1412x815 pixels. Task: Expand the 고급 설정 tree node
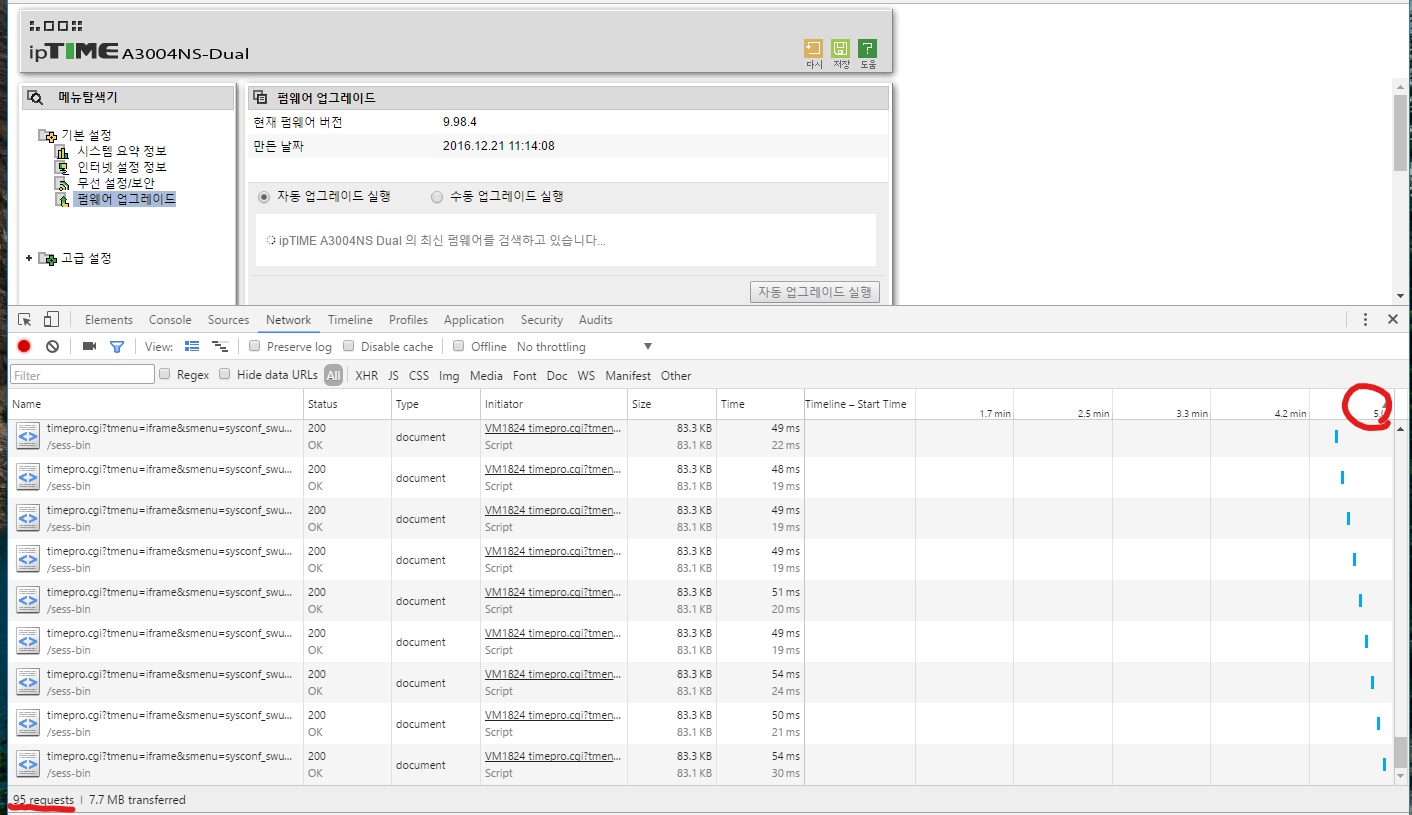tap(29, 258)
